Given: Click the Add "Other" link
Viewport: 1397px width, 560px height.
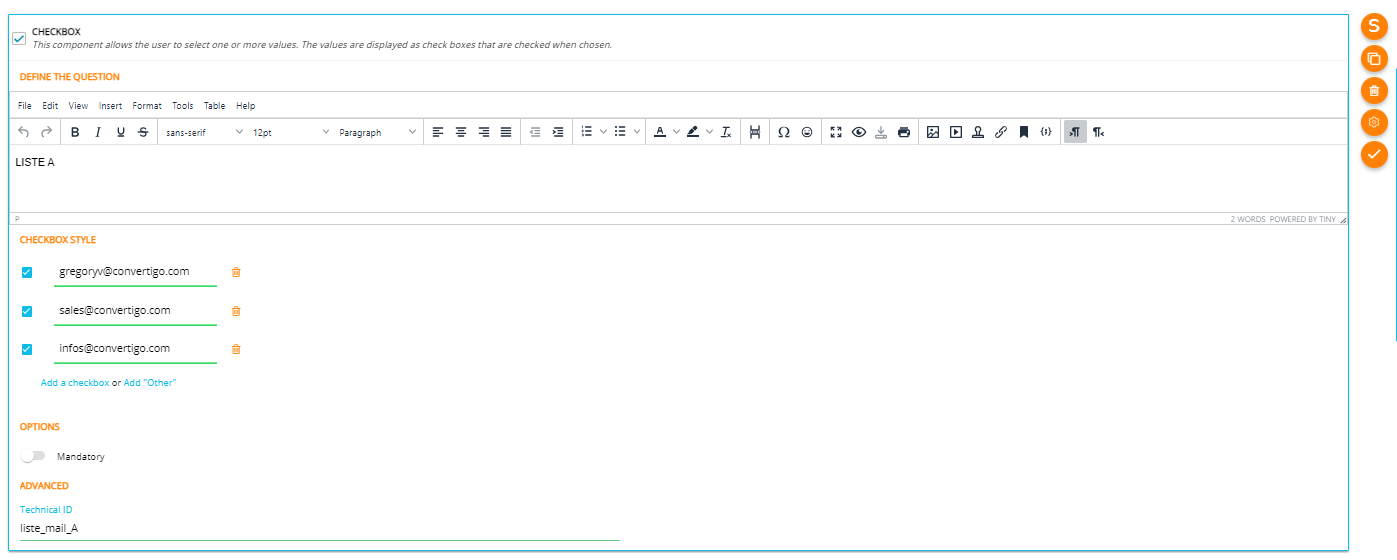Looking at the screenshot, I should [x=150, y=383].
